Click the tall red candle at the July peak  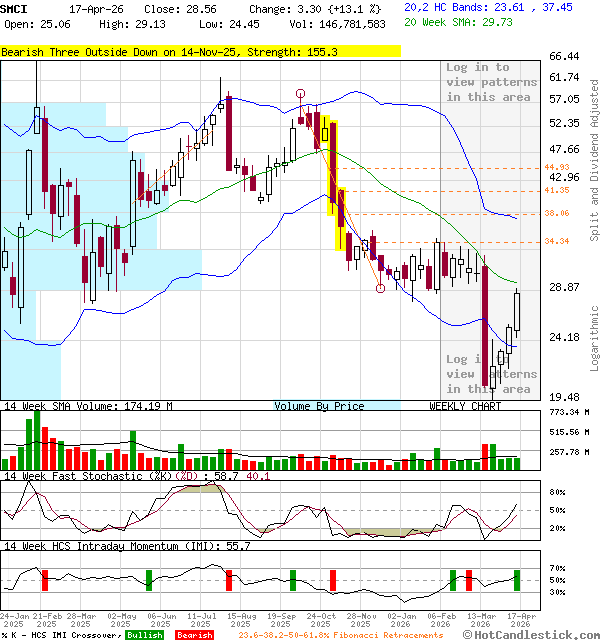pos(228,130)
